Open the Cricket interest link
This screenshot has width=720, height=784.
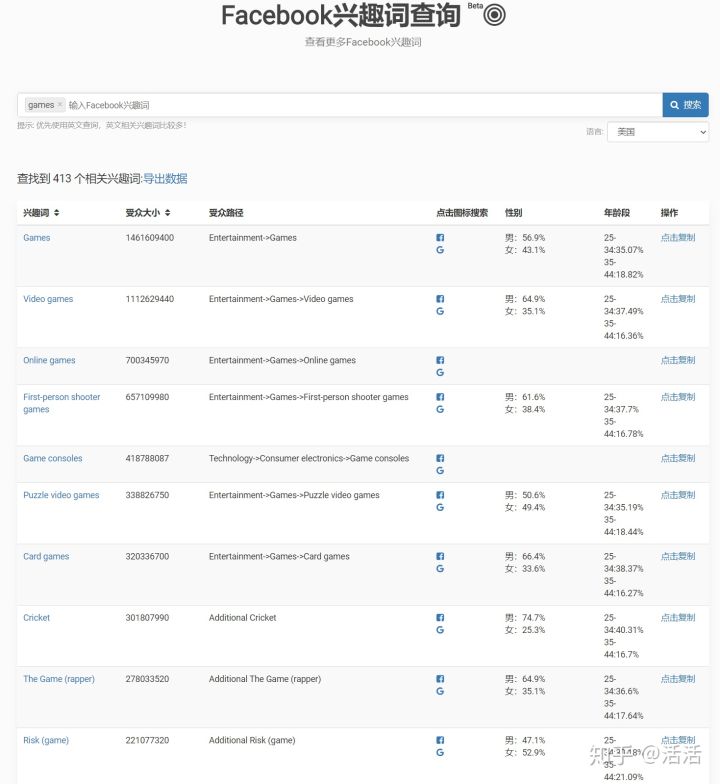tap(36, 618)
